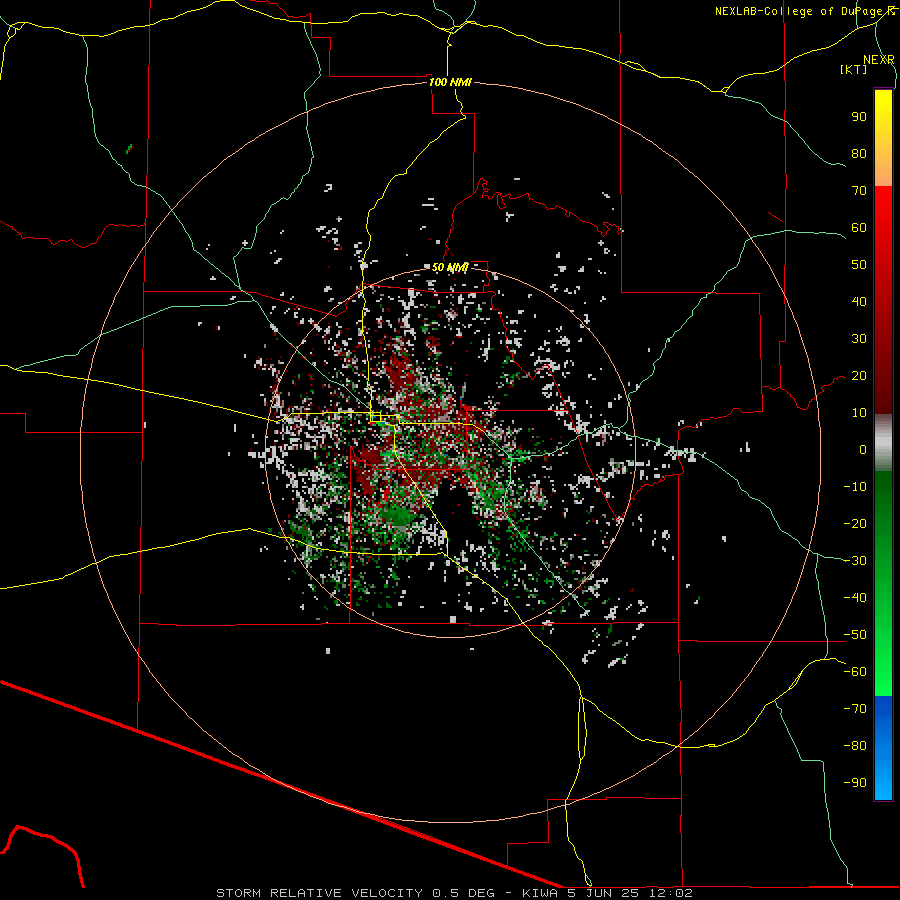Pick the blue segment of the color bar

(x=883, y=747)
